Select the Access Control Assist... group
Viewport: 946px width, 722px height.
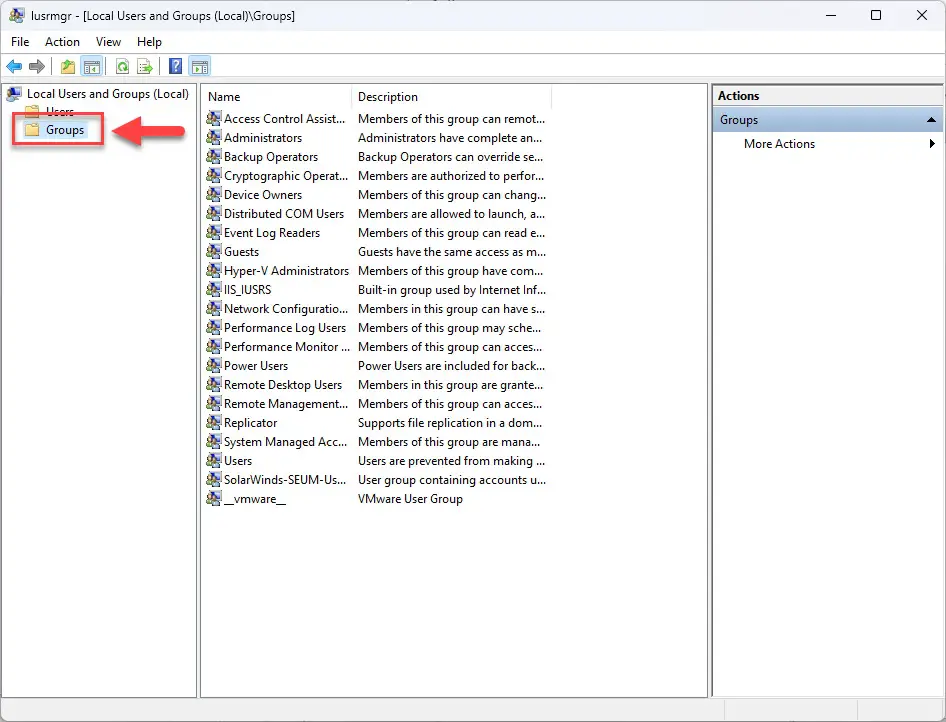[284, 119]
